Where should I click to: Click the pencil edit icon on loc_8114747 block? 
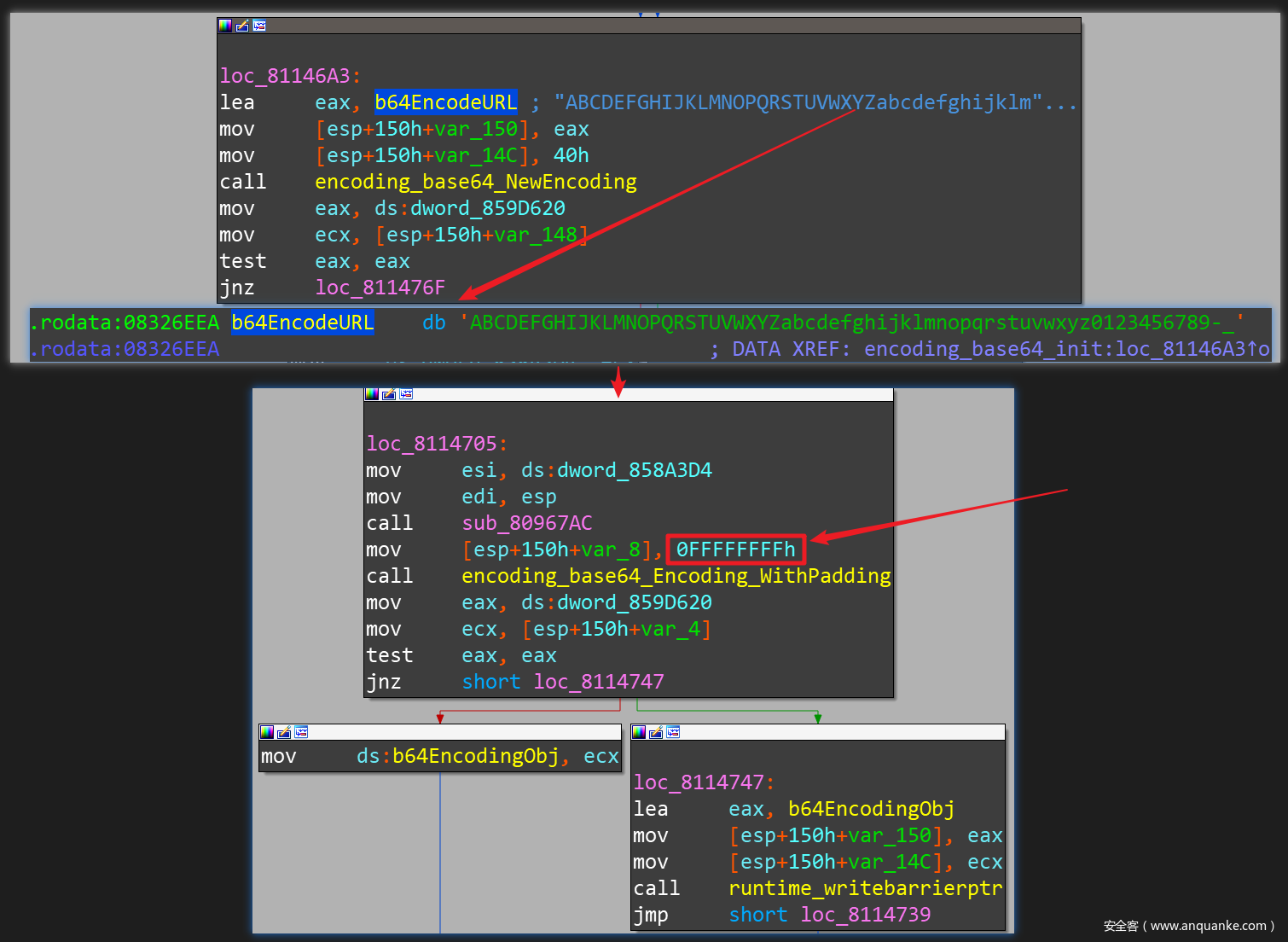(656, 732)
